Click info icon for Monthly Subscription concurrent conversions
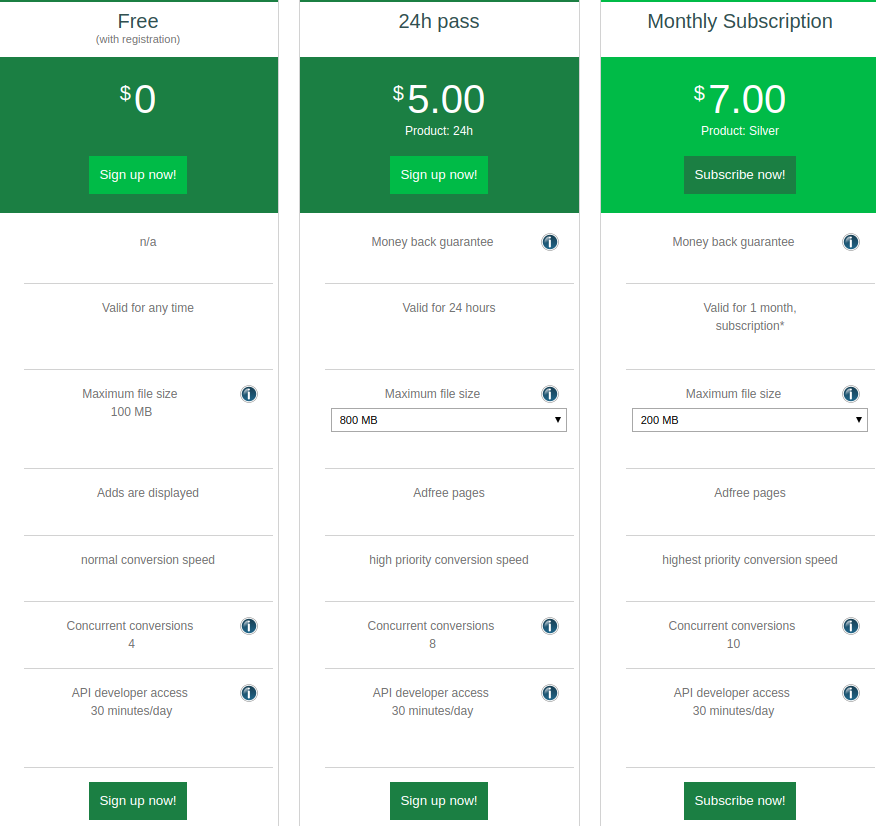This screenshot has height=826, width=876. (x=850, y=626)
